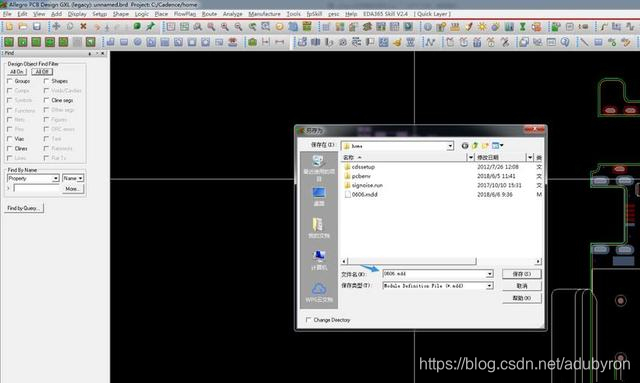
Task: Open the date modified column dropdown arrow
Action: 530,157
